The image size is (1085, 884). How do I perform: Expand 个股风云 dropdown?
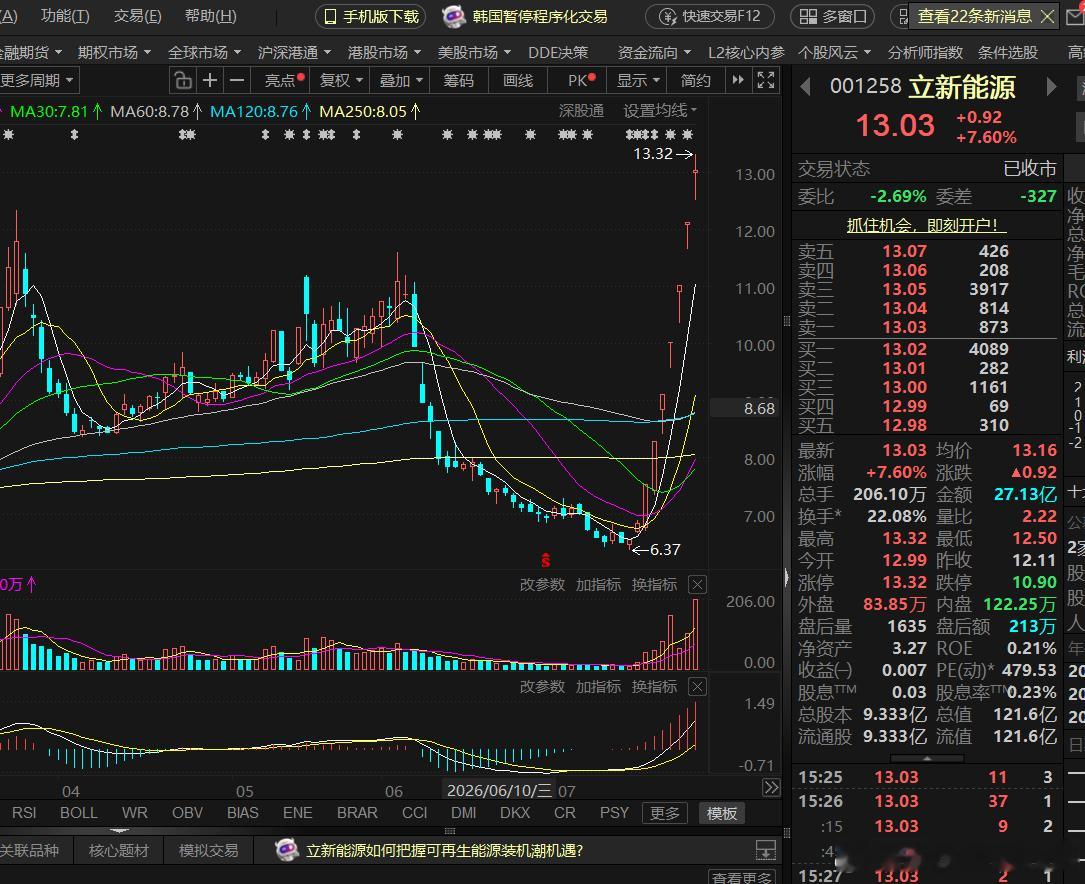coord(835,53)
